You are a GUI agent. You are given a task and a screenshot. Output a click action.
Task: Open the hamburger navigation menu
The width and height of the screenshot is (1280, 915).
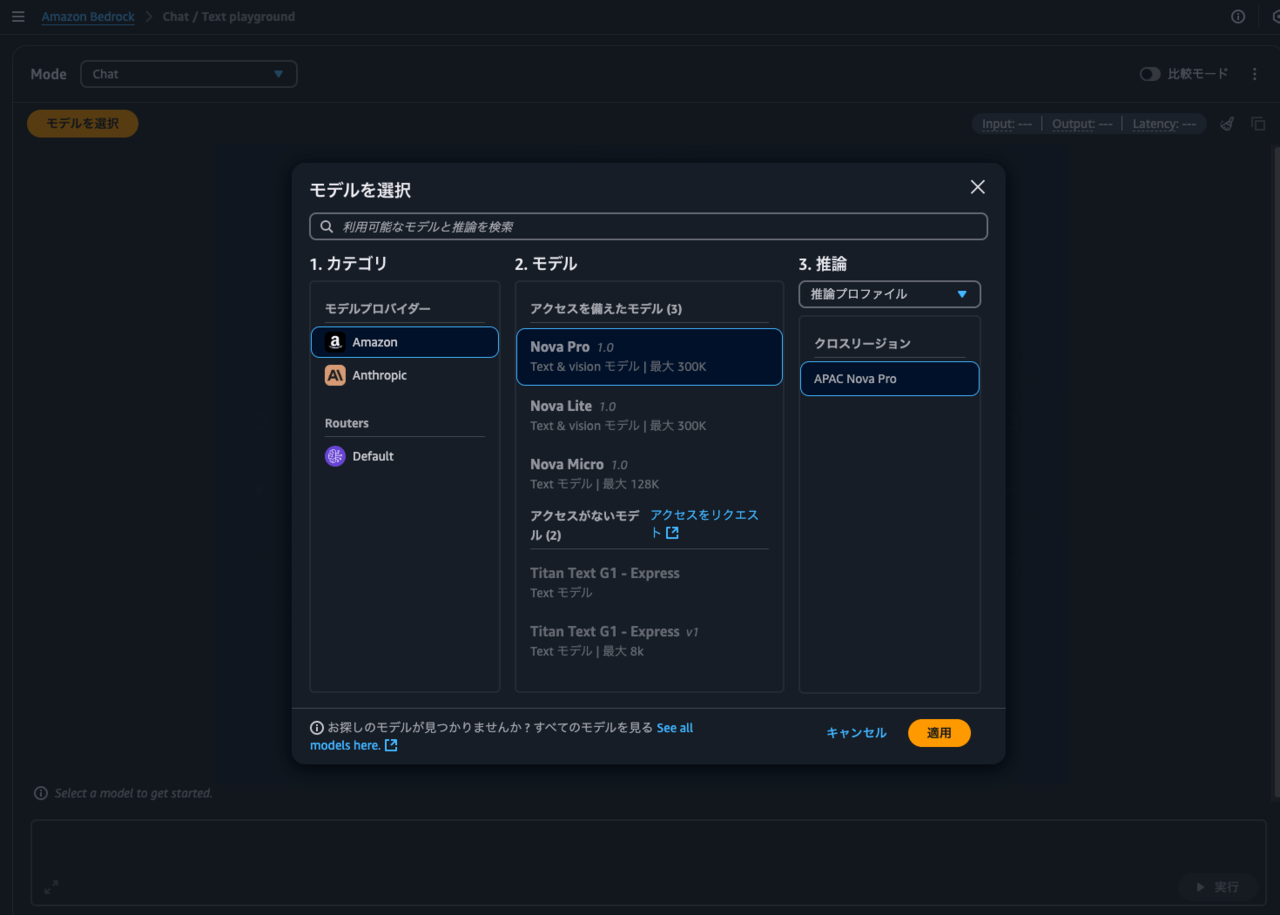point(18,17)
